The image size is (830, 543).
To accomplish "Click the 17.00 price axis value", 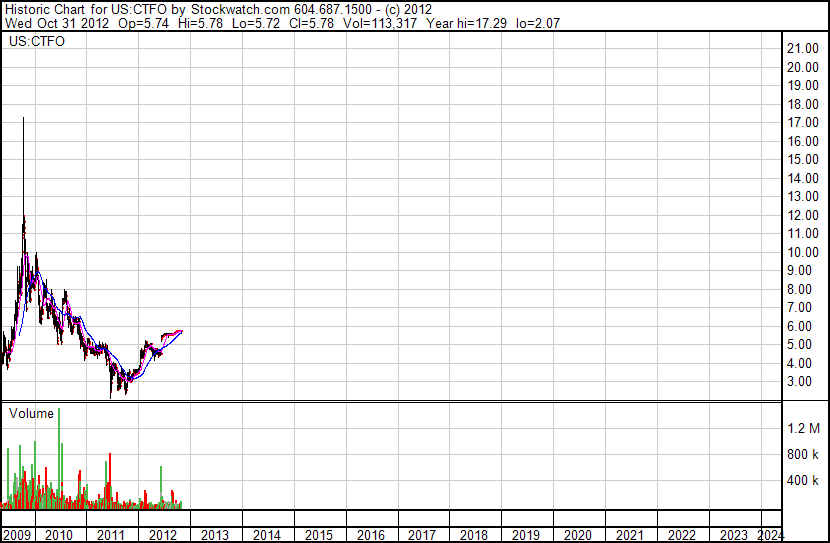I will point(803,122).
